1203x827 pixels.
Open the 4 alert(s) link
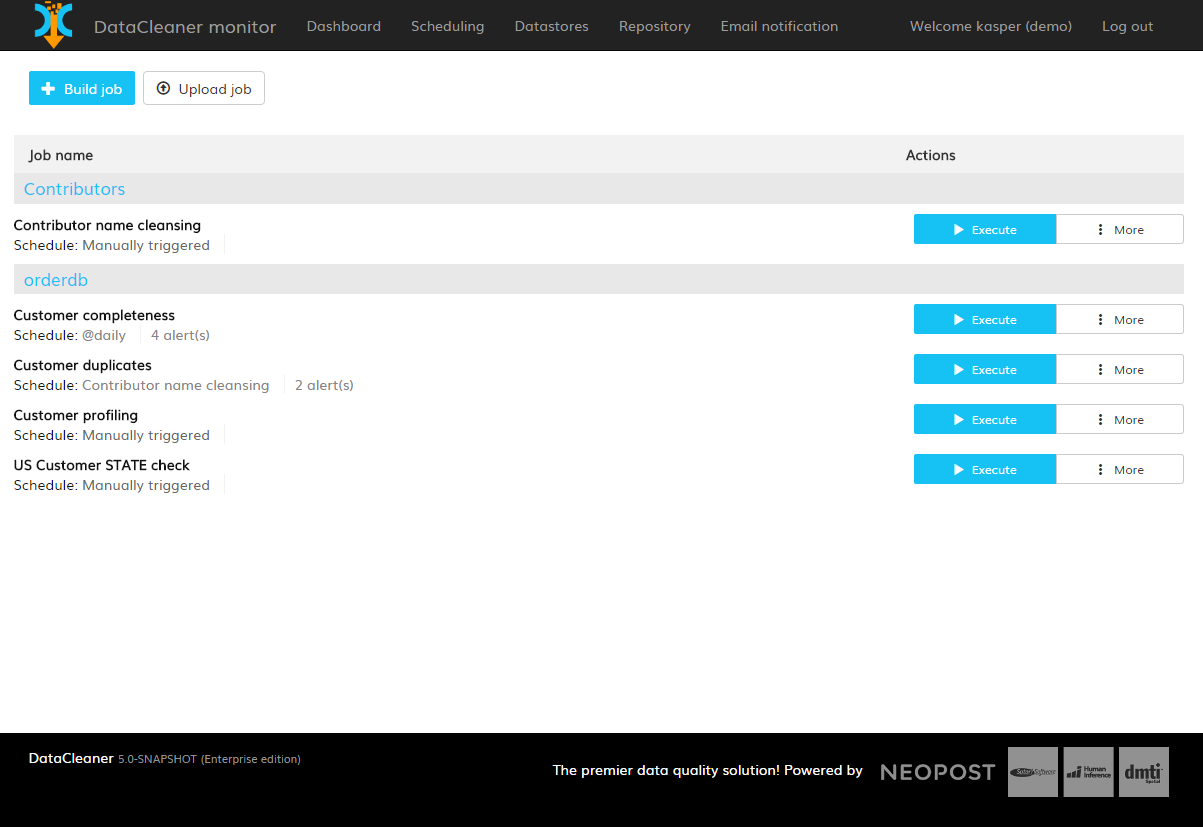pyautogui.click(x=181, y=335)
